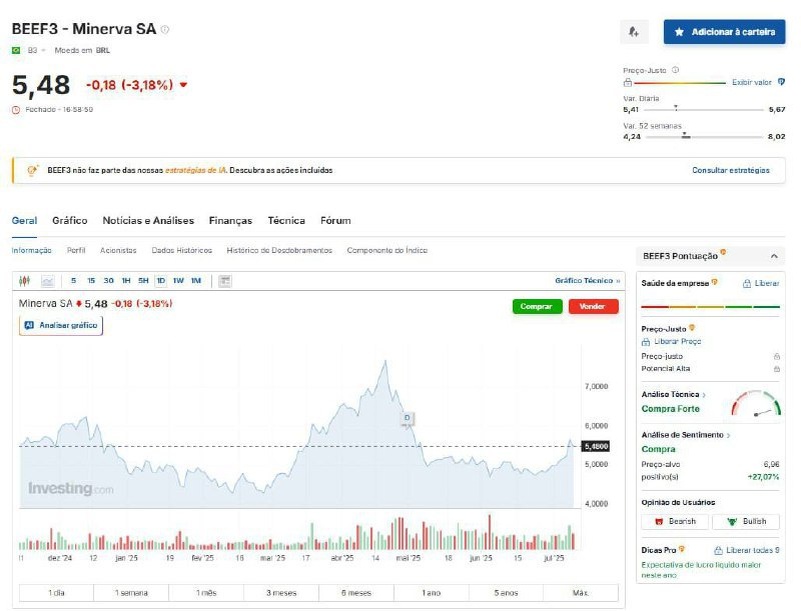Click the bull icon in Bullish button
The height and width of the screenshot is (611, 801).
732,522
